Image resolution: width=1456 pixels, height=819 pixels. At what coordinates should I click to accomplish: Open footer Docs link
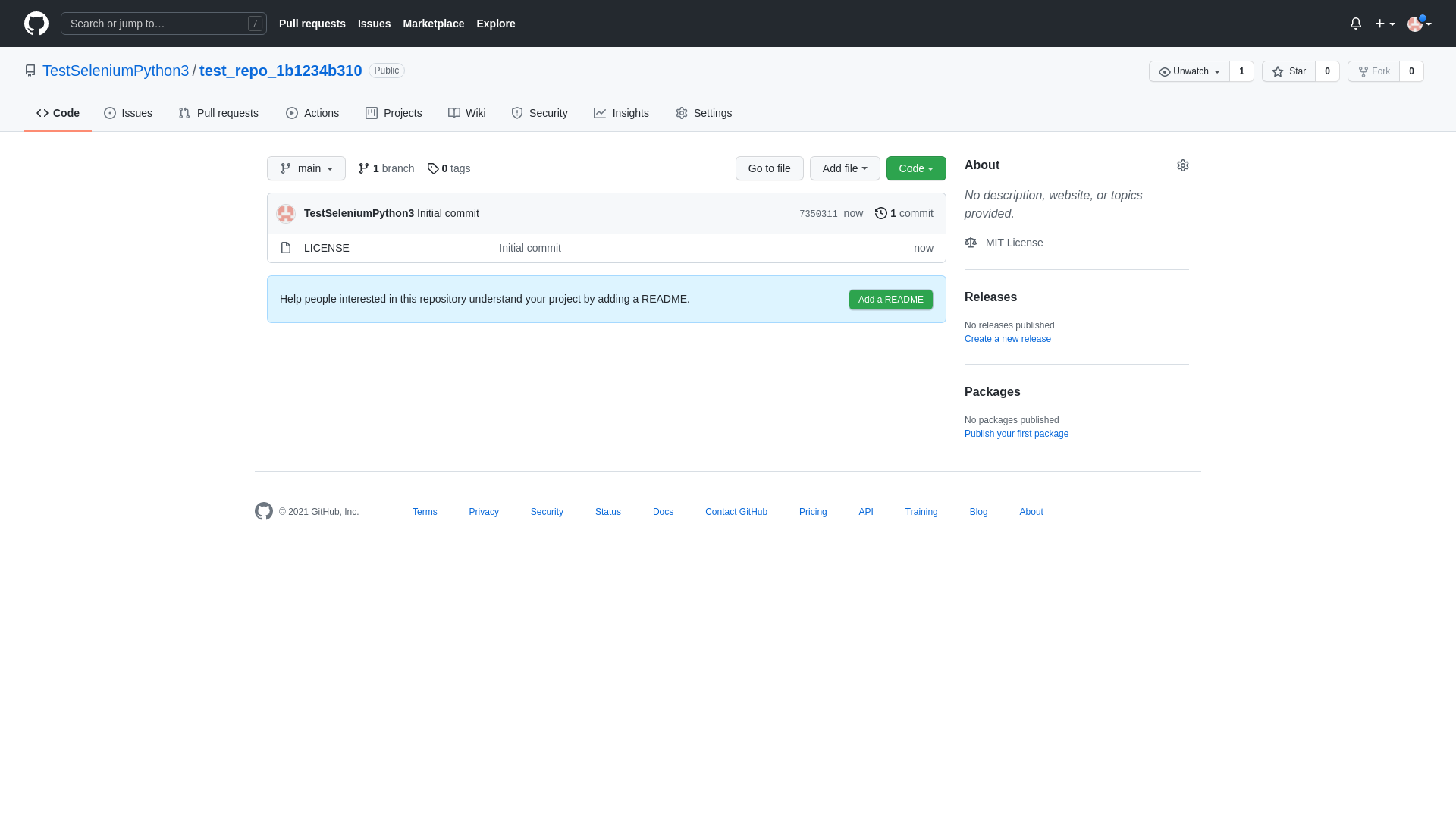tap(663, 512)
